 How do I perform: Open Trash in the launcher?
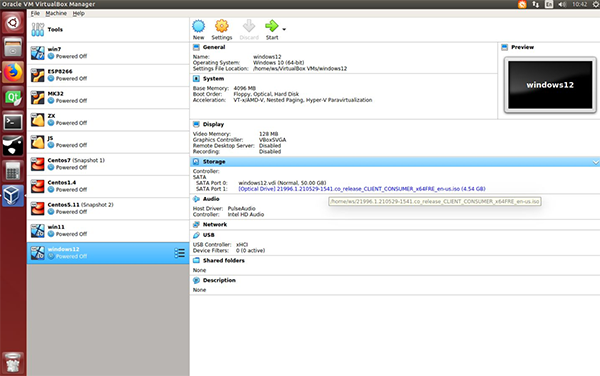click(x=13, y=363)
